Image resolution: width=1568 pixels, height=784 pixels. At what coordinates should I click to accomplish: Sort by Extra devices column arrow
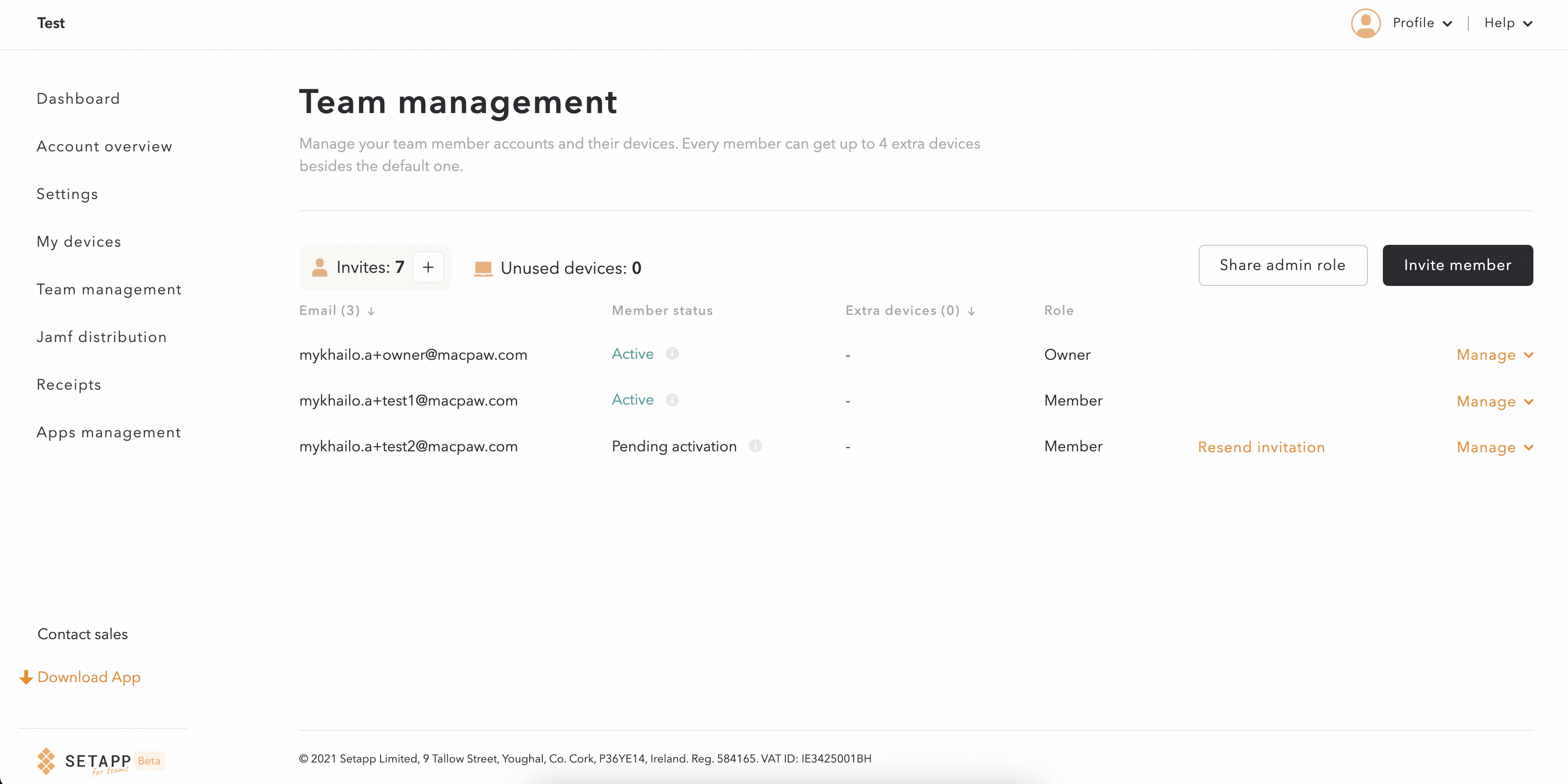[971, 311]
